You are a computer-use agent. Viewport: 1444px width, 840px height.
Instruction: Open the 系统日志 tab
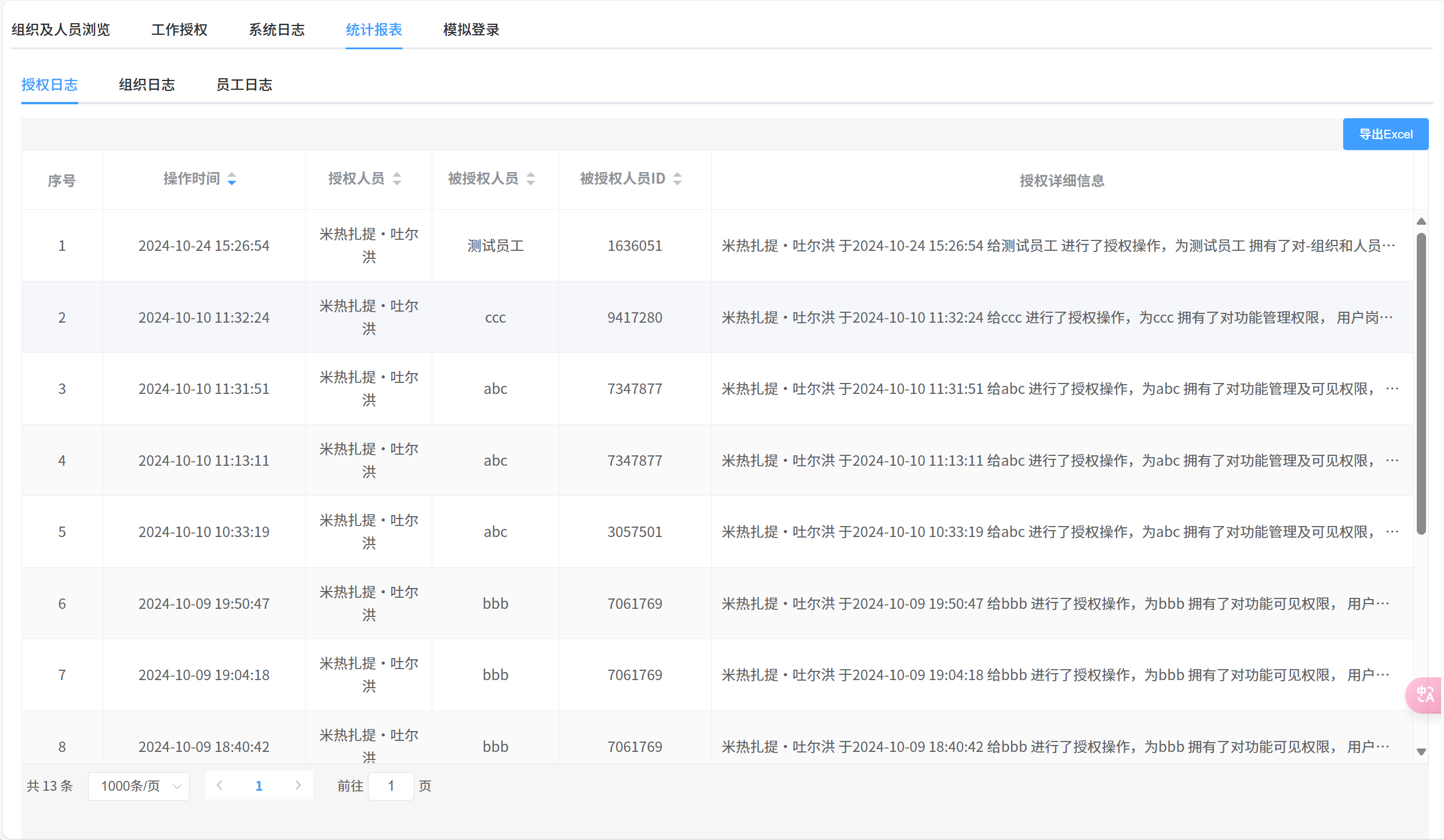click(x=277, y=30)
